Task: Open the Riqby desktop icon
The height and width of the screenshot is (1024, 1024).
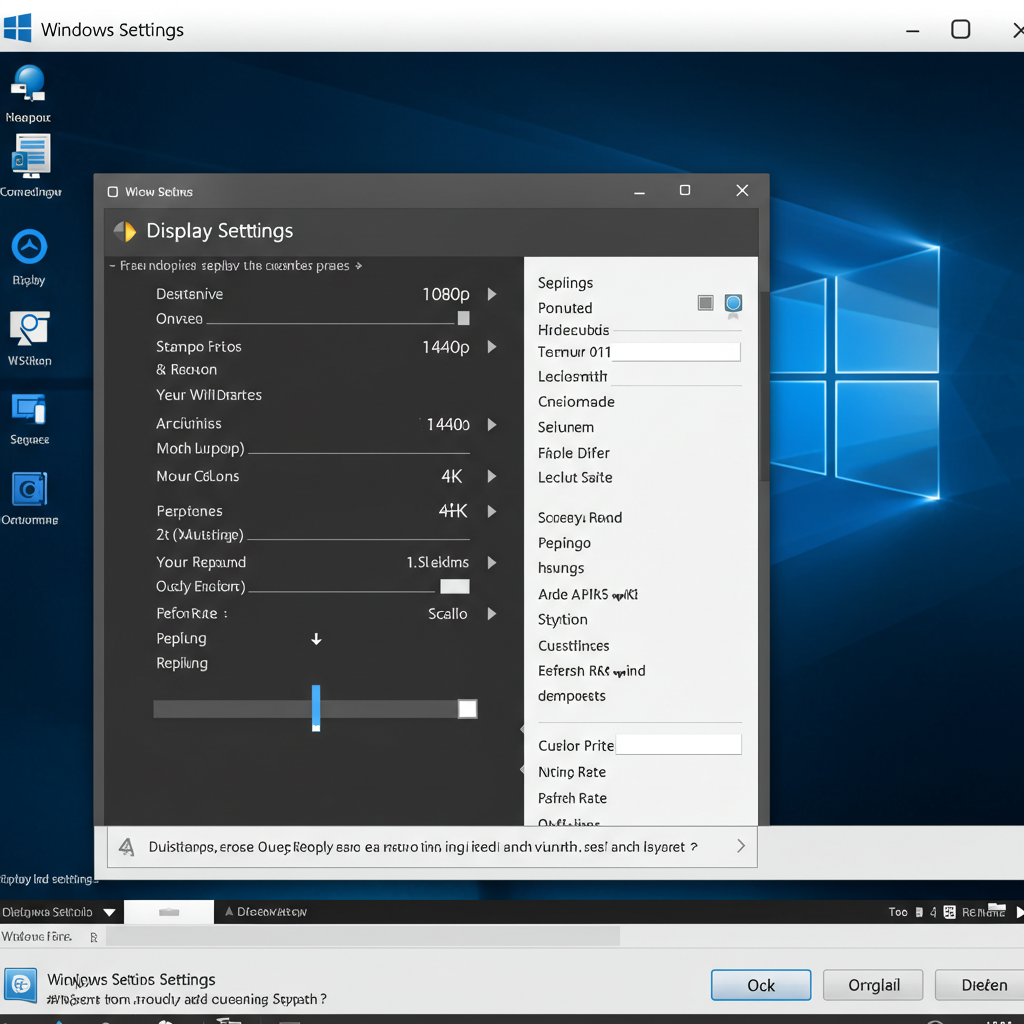Action: click(x=29, y=248)
